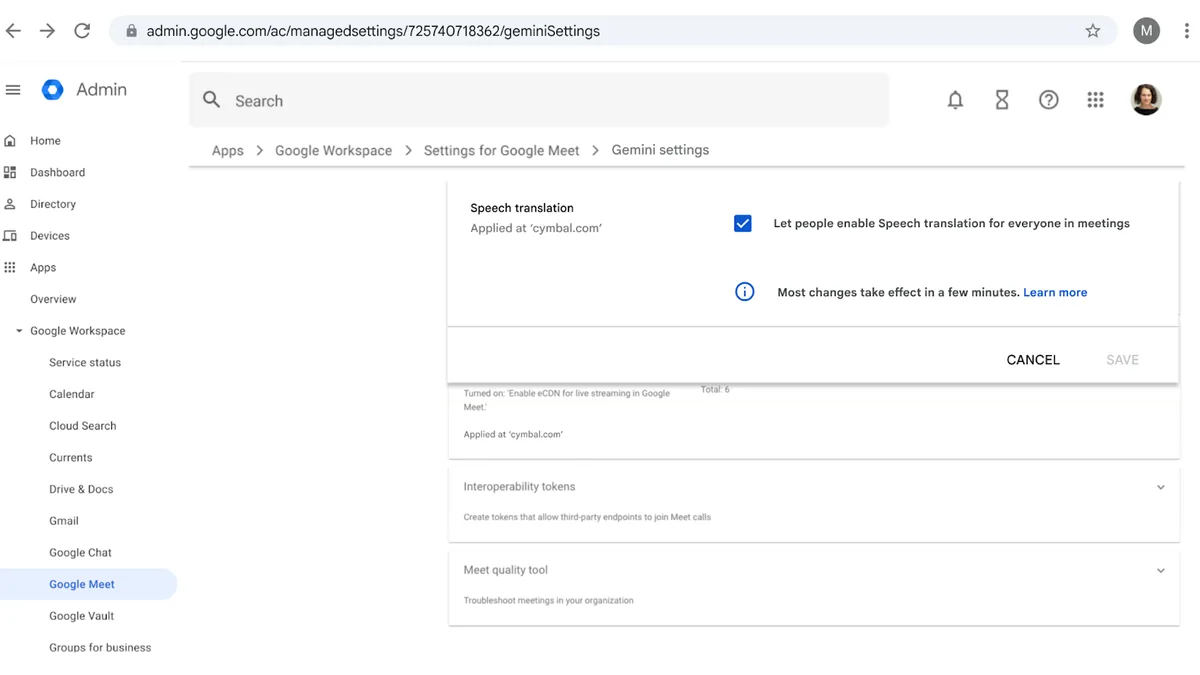Select Overview under Apps

[53, 299]
